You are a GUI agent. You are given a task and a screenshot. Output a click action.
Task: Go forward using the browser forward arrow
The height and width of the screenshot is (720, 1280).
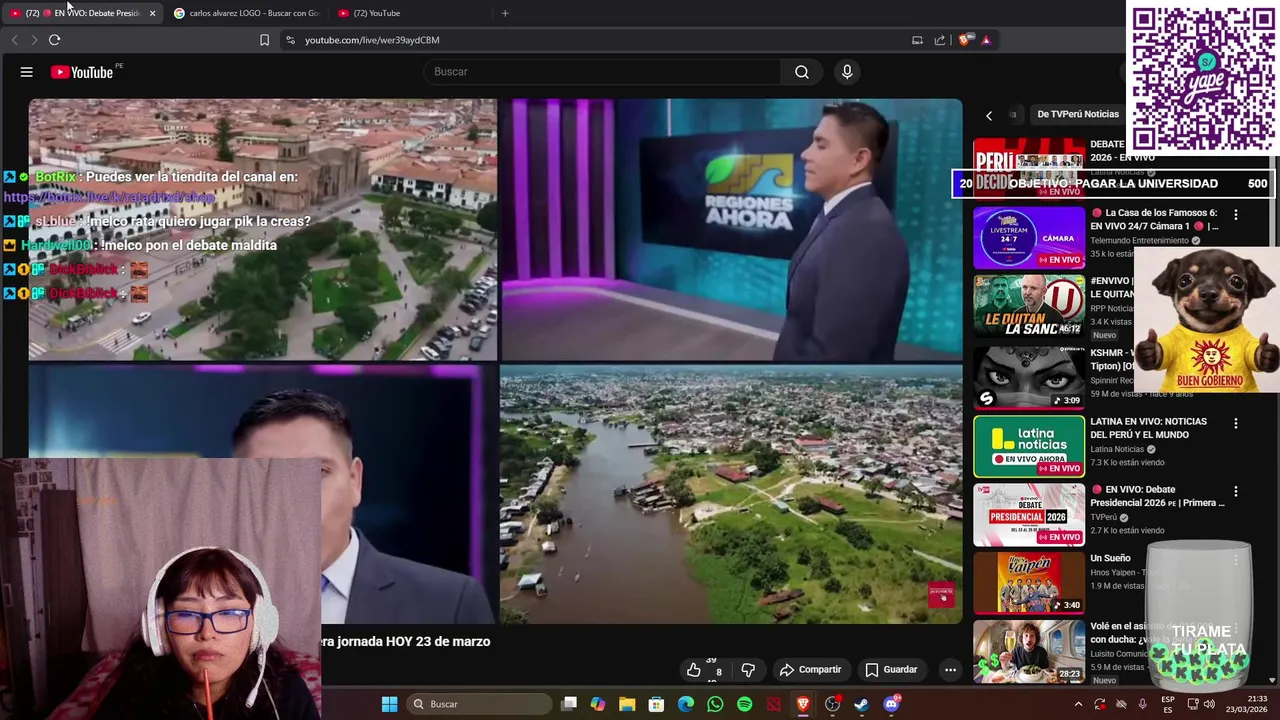[x=34, y=40]
